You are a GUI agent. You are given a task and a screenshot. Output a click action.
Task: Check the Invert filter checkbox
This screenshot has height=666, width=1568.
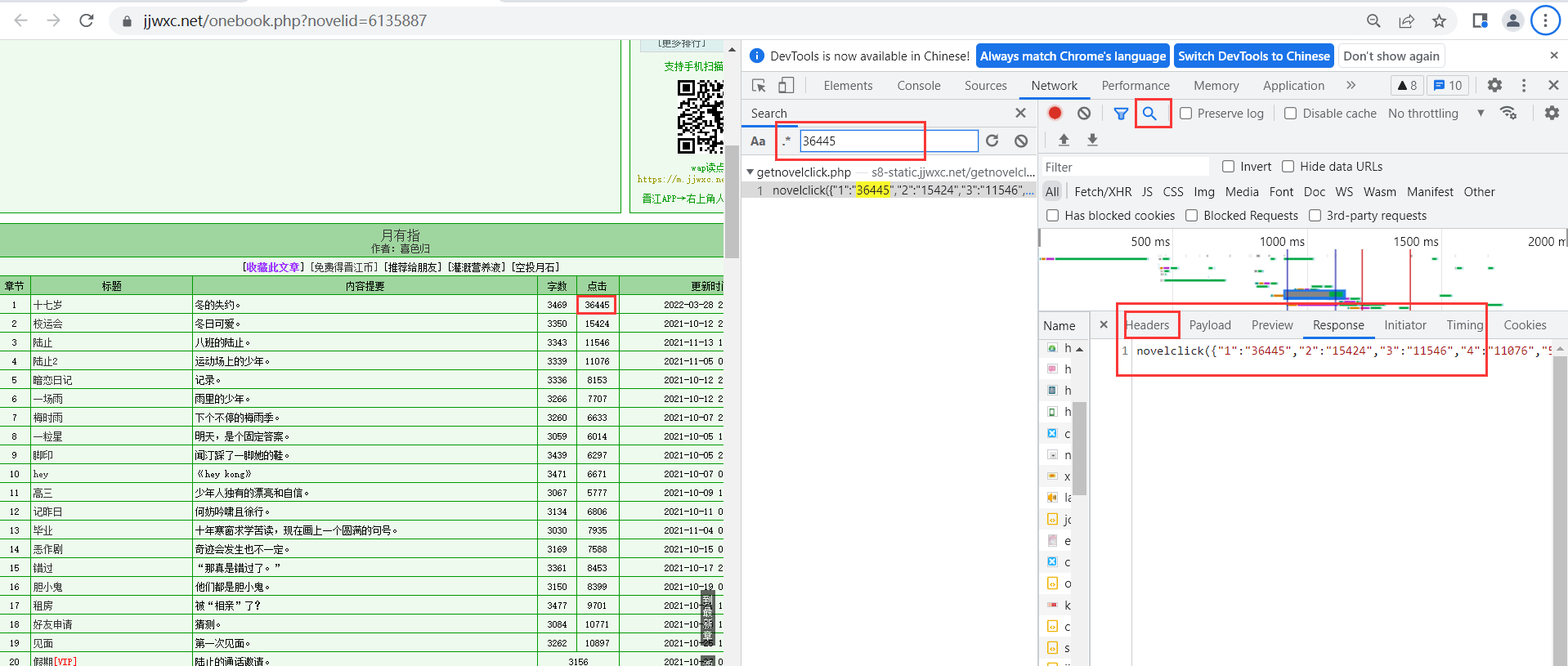1228,167
